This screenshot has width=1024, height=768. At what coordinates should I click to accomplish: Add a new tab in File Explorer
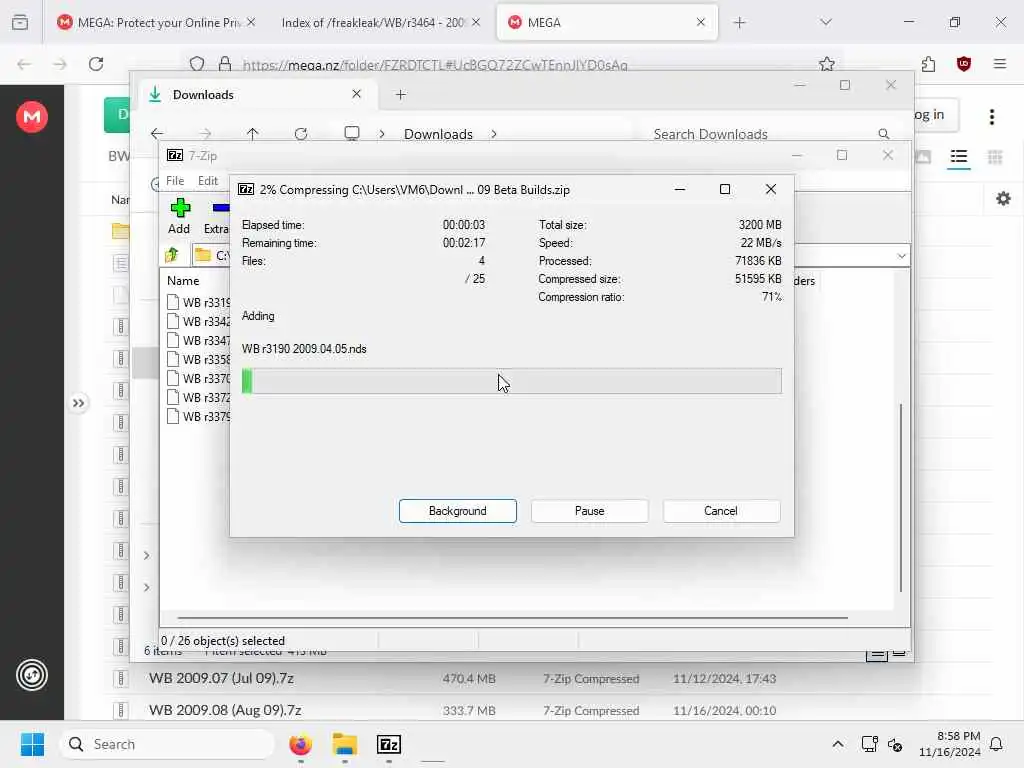point(401,95)
